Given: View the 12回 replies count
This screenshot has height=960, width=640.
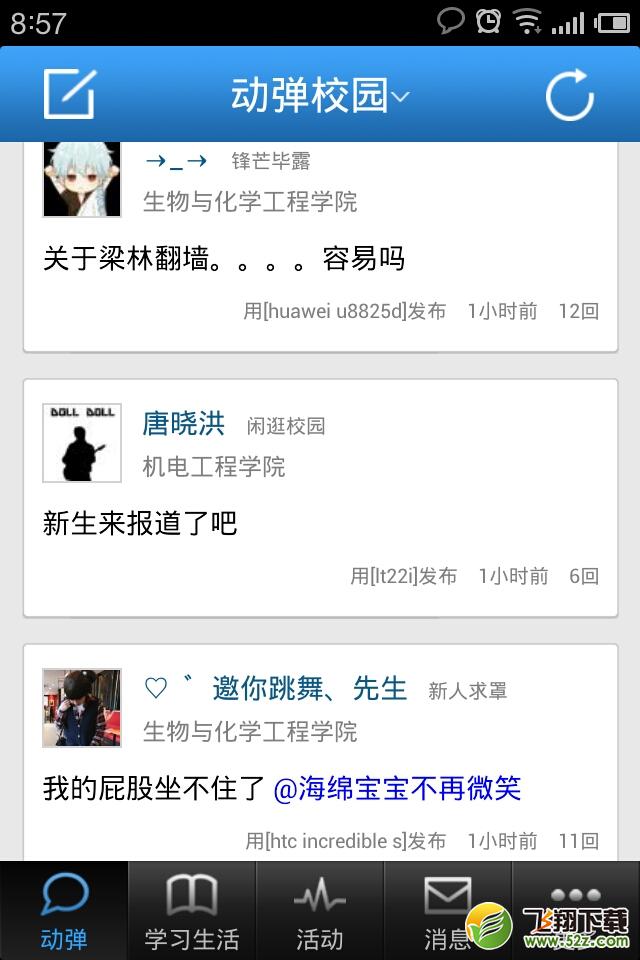Looking at the screenshot, I should pos(578,311).
